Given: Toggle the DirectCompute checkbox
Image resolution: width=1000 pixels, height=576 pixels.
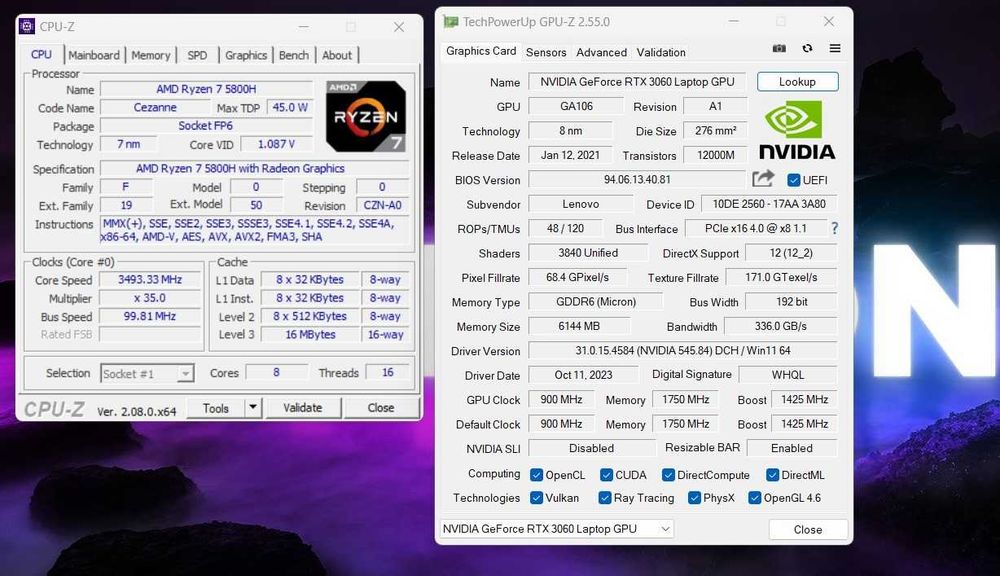Looking at the screenshot, I should (x=668, y=475).
